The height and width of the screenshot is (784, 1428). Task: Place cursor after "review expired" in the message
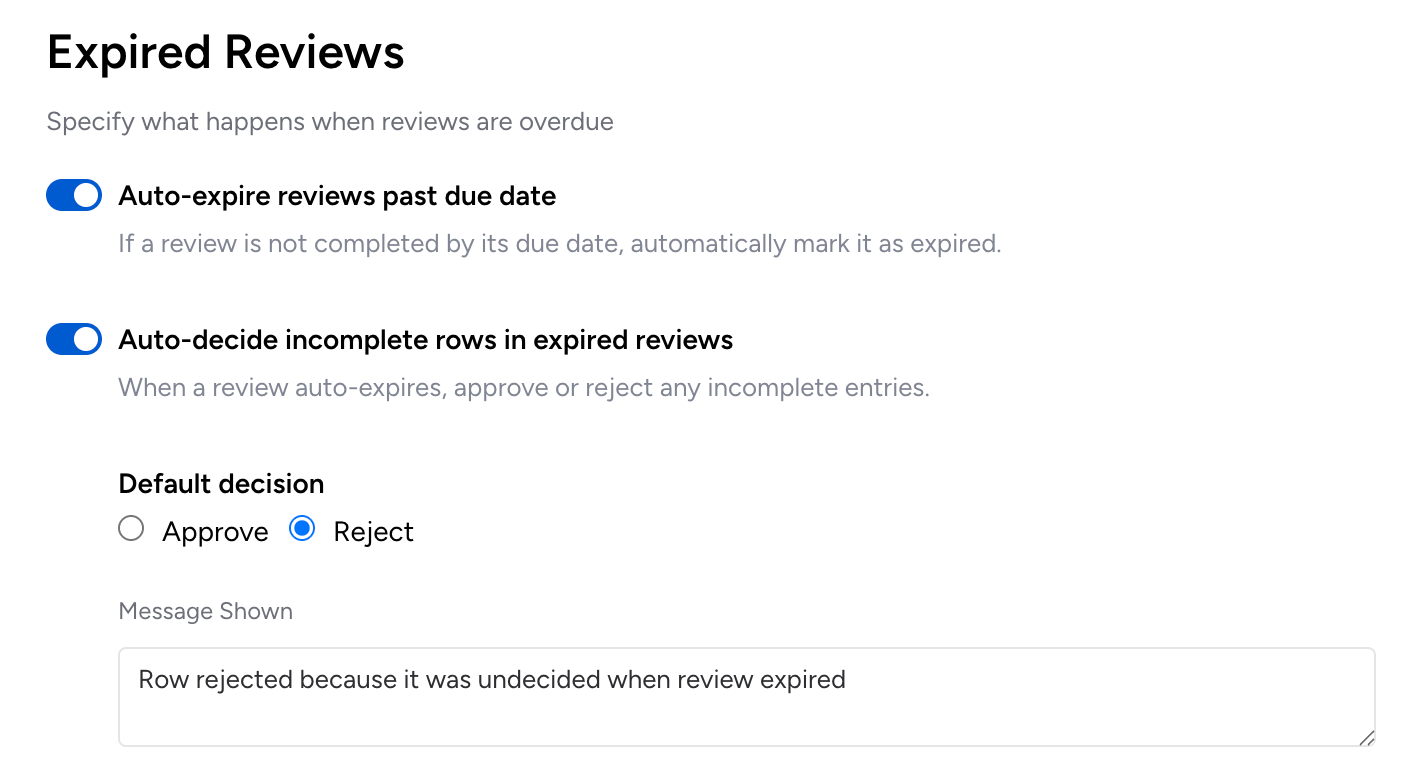[847, 680]
